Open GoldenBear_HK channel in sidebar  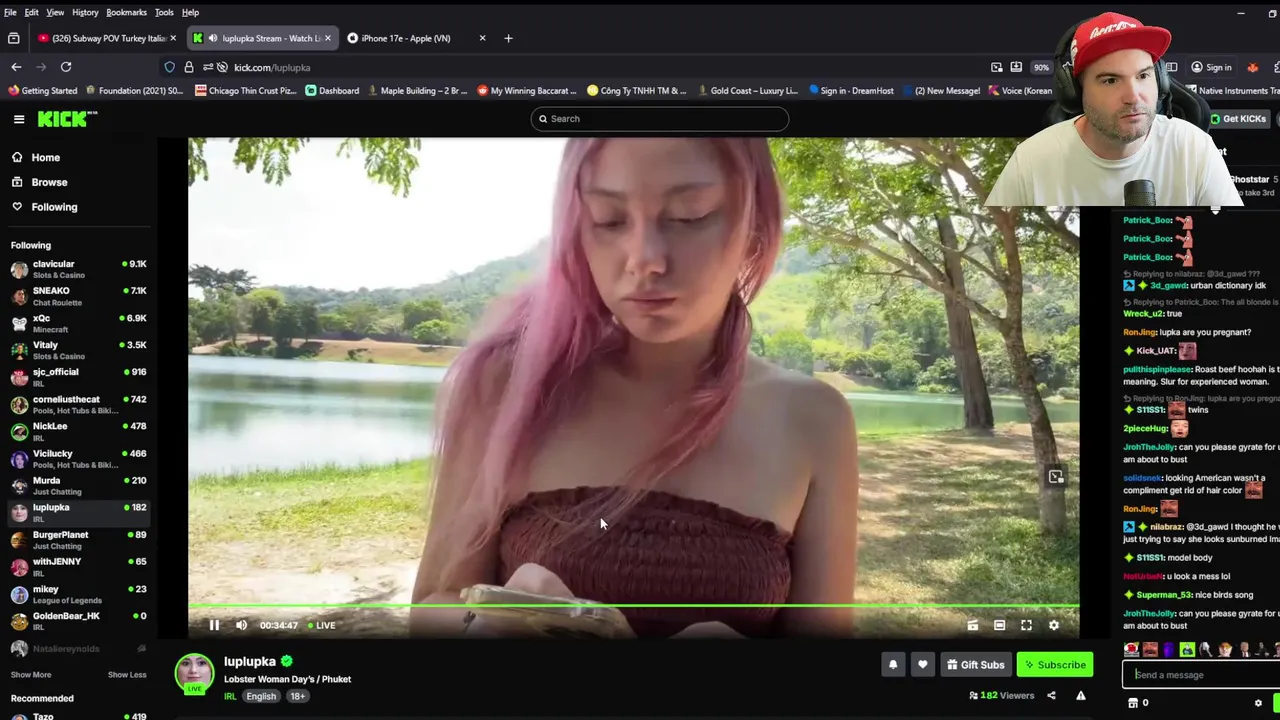tap(78, 621)
